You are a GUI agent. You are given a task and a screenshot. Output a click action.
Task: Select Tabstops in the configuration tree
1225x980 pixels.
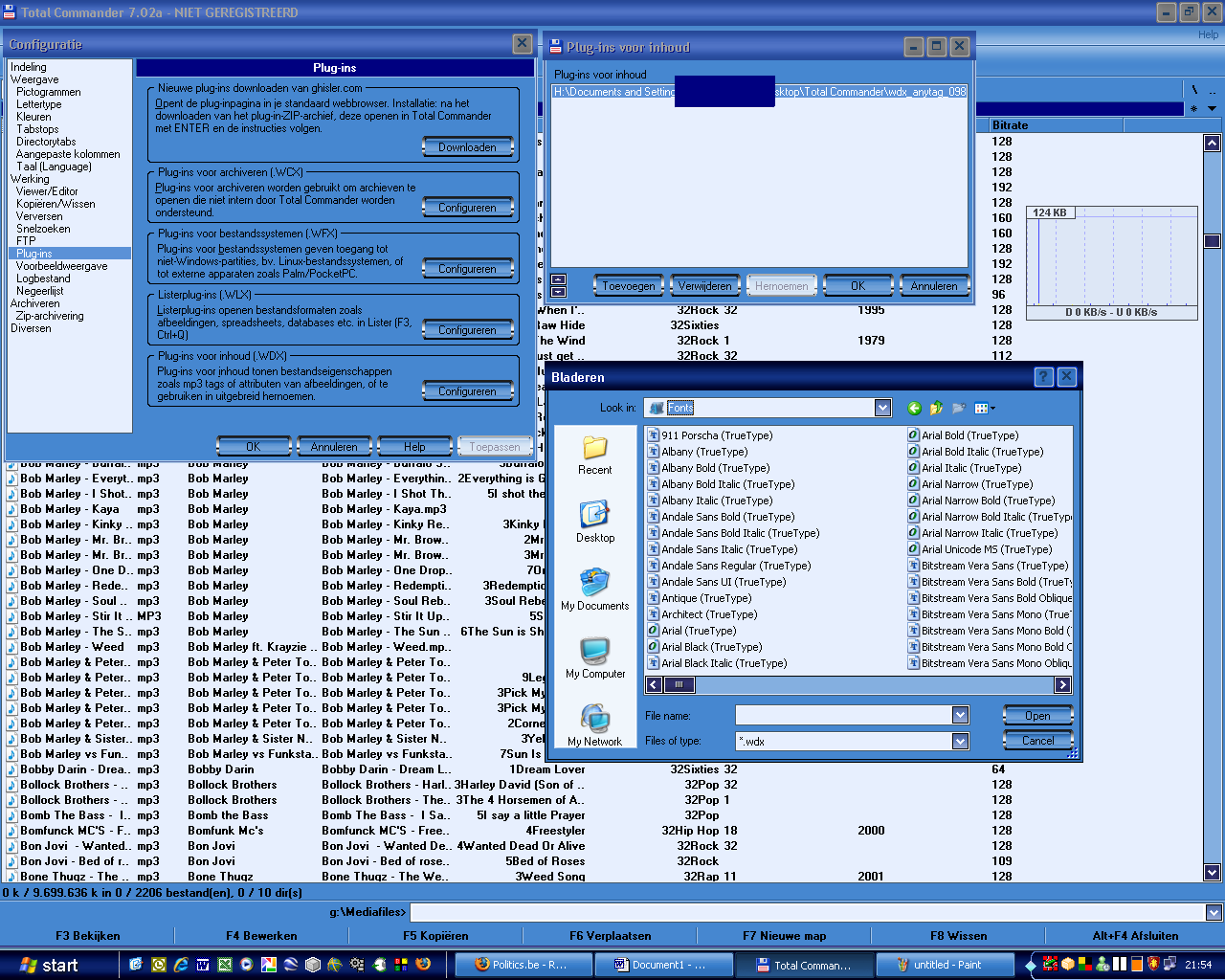click(x=37, y=129)
